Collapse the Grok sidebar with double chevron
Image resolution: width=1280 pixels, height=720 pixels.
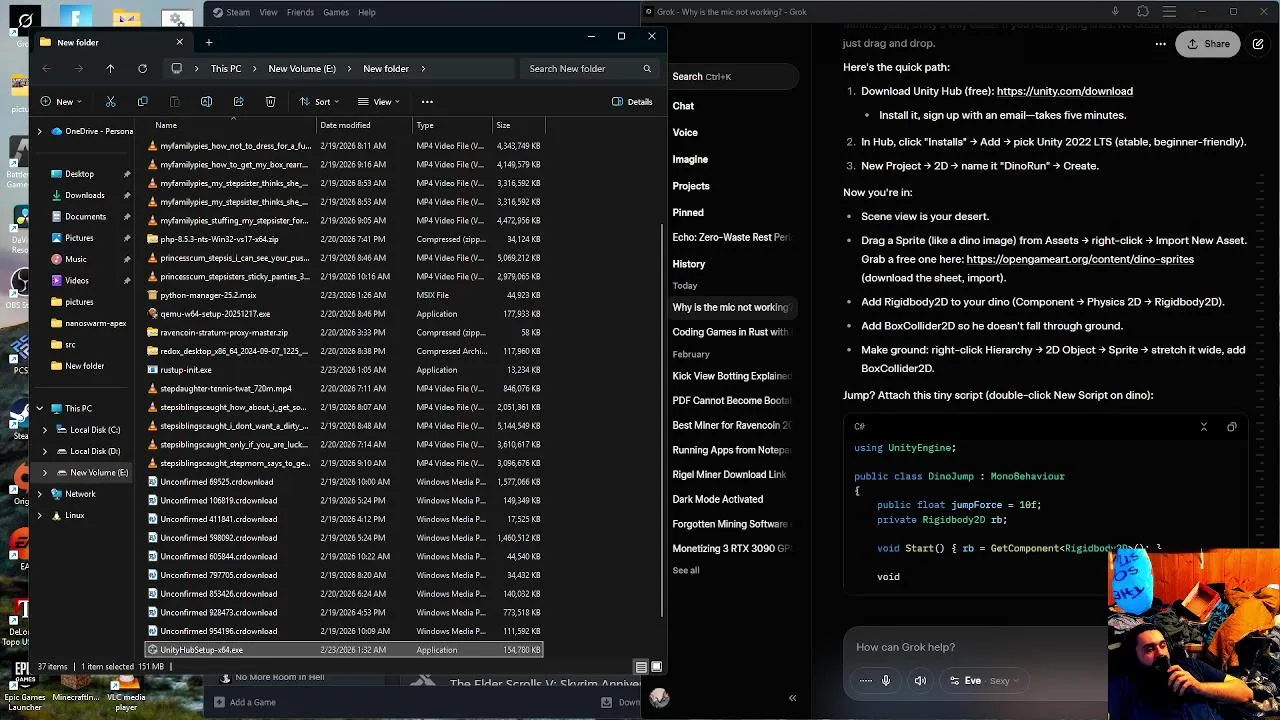pos(792,698)
